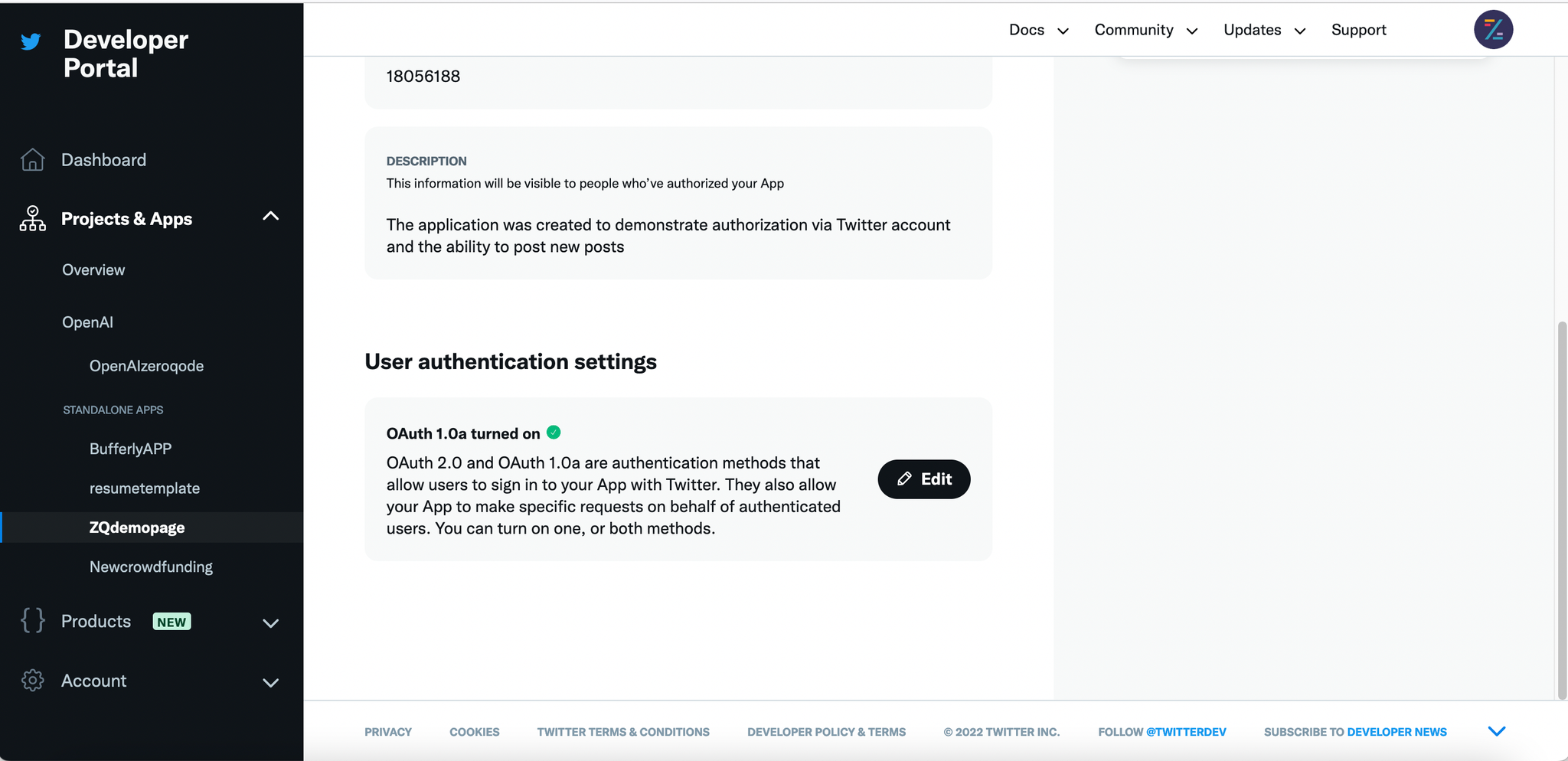1568x761 pixels.
Task: Click the Projects & Apps hierarchy icon
Action: tap(32, 218)
